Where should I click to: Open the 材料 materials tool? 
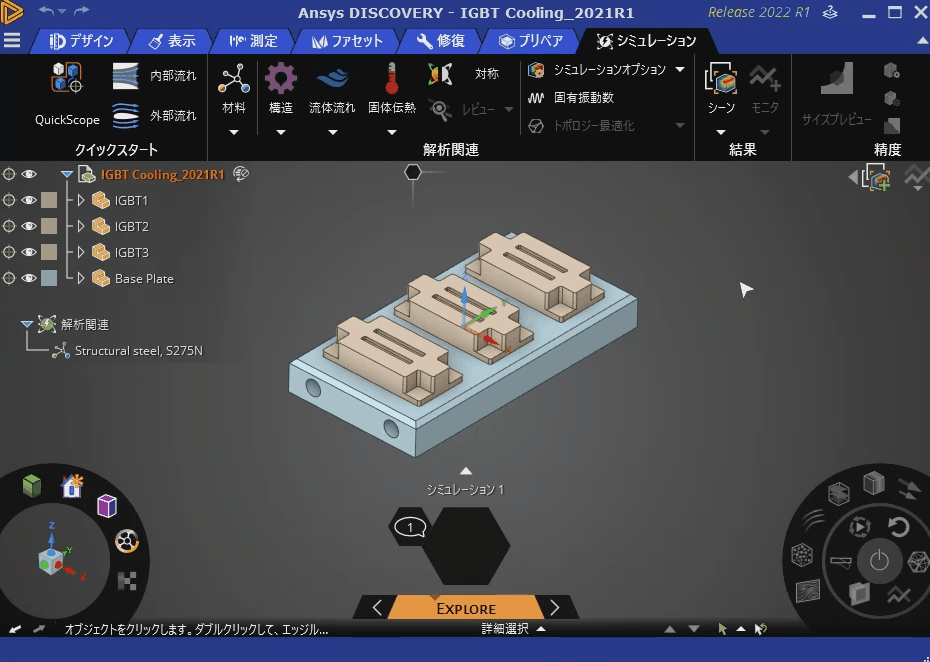[x=234, y=78]
